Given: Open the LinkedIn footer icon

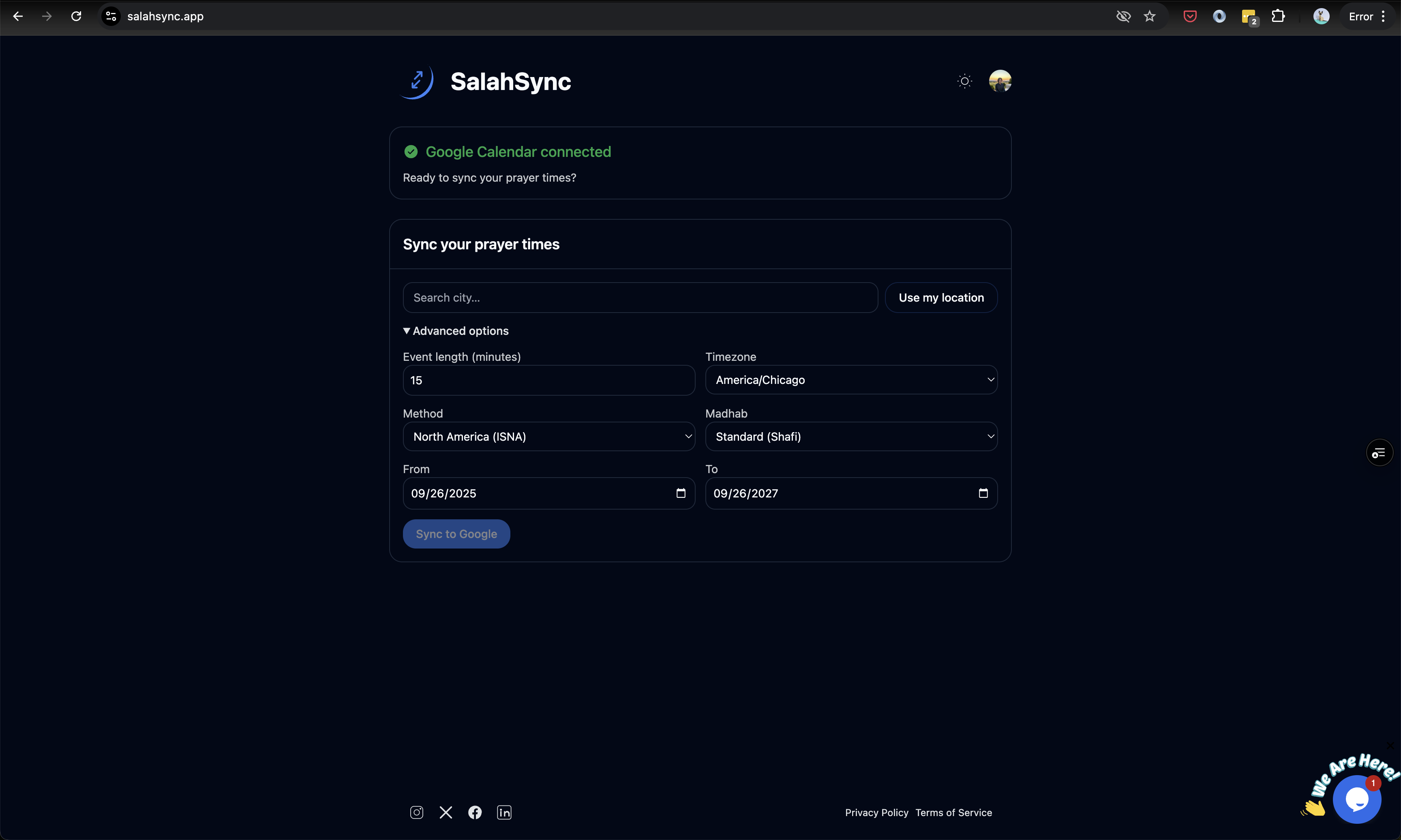Looking at the screenshot, I should pyautogui.click(x=504, y=812).
